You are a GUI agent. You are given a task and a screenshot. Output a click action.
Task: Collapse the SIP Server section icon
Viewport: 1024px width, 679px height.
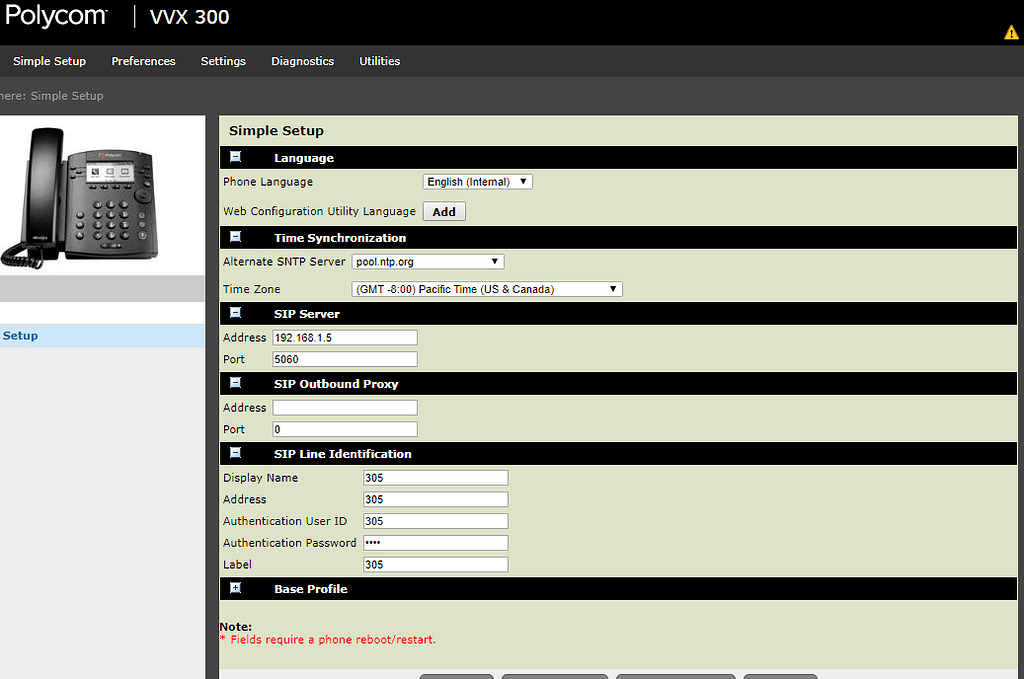click(x=235, y=313)
